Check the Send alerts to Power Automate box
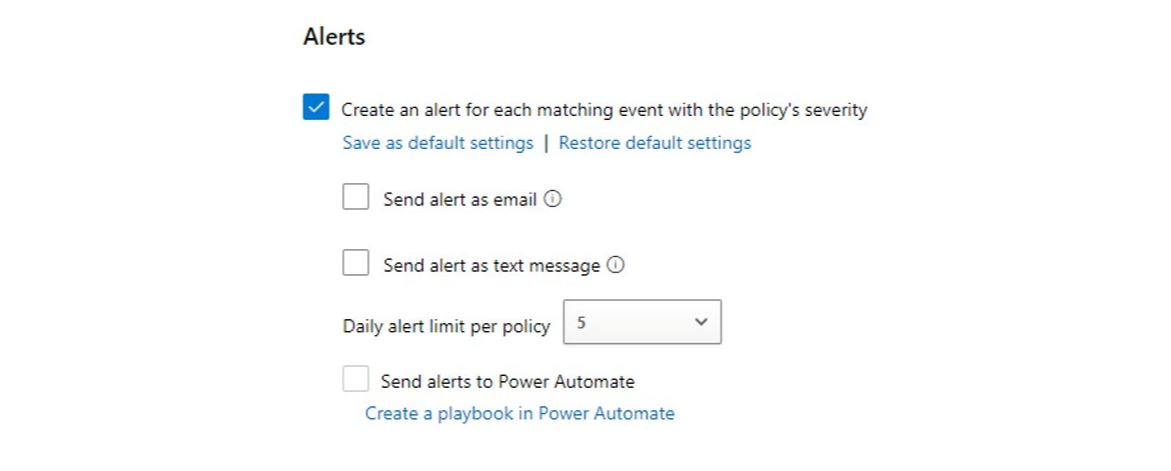 coord(355,378)
